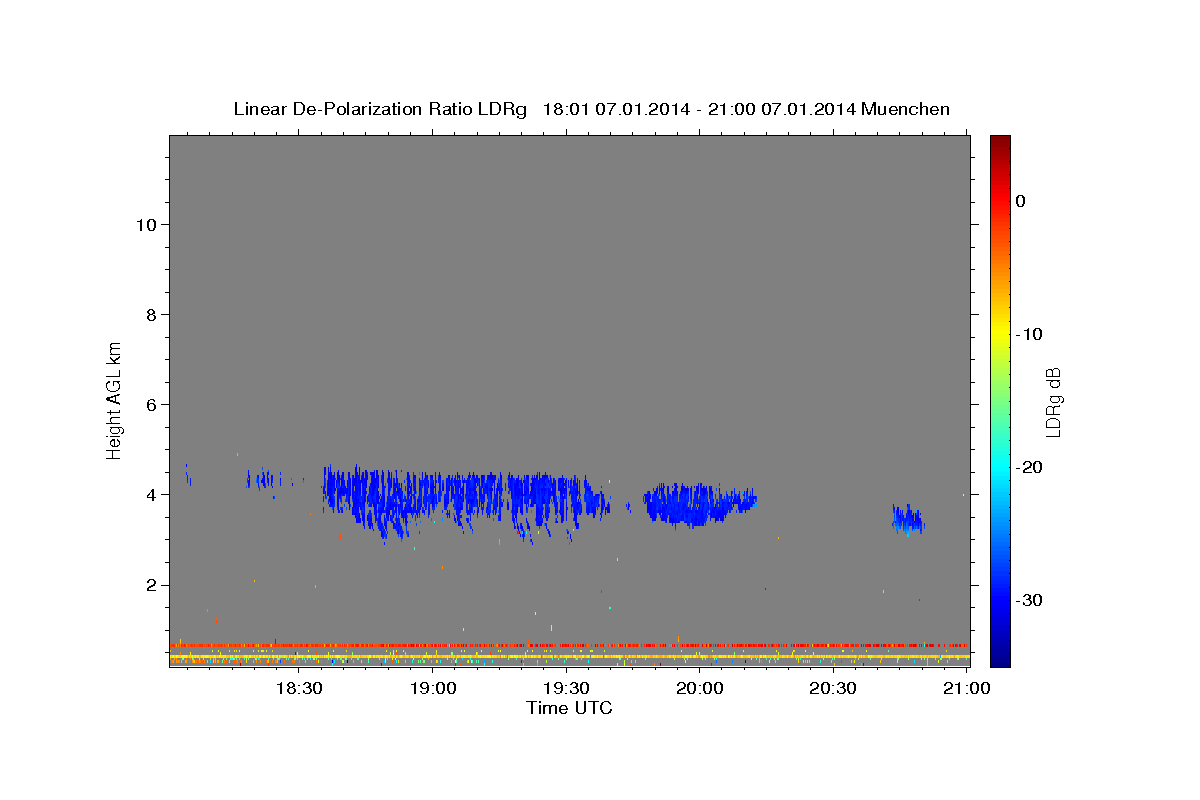This screenshot has height=800, width=1200.
Task: Click the colorbar value 0
Action: click(1020, 201)
